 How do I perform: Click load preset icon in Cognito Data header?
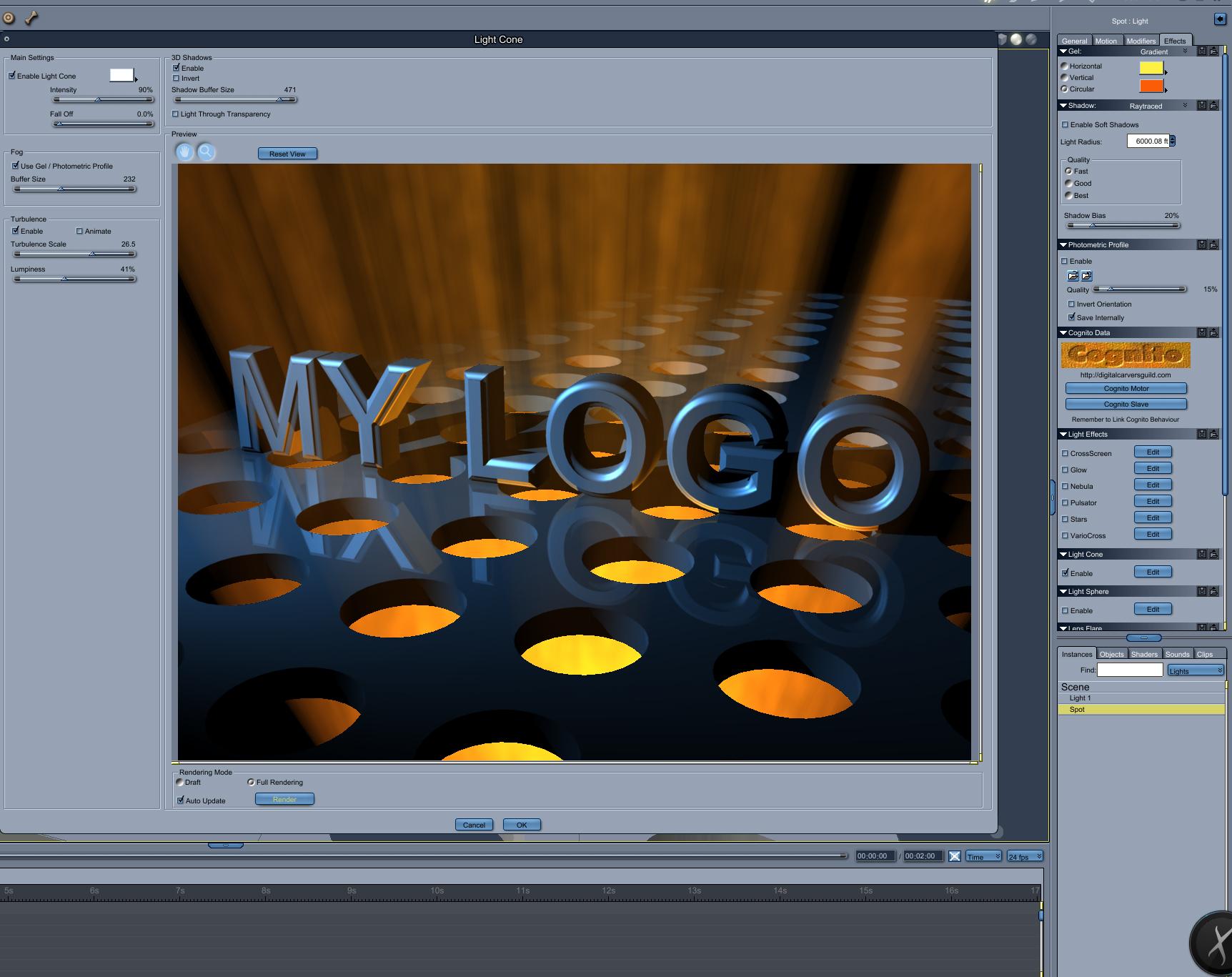pyautogui.click(x=1213, y=332)
